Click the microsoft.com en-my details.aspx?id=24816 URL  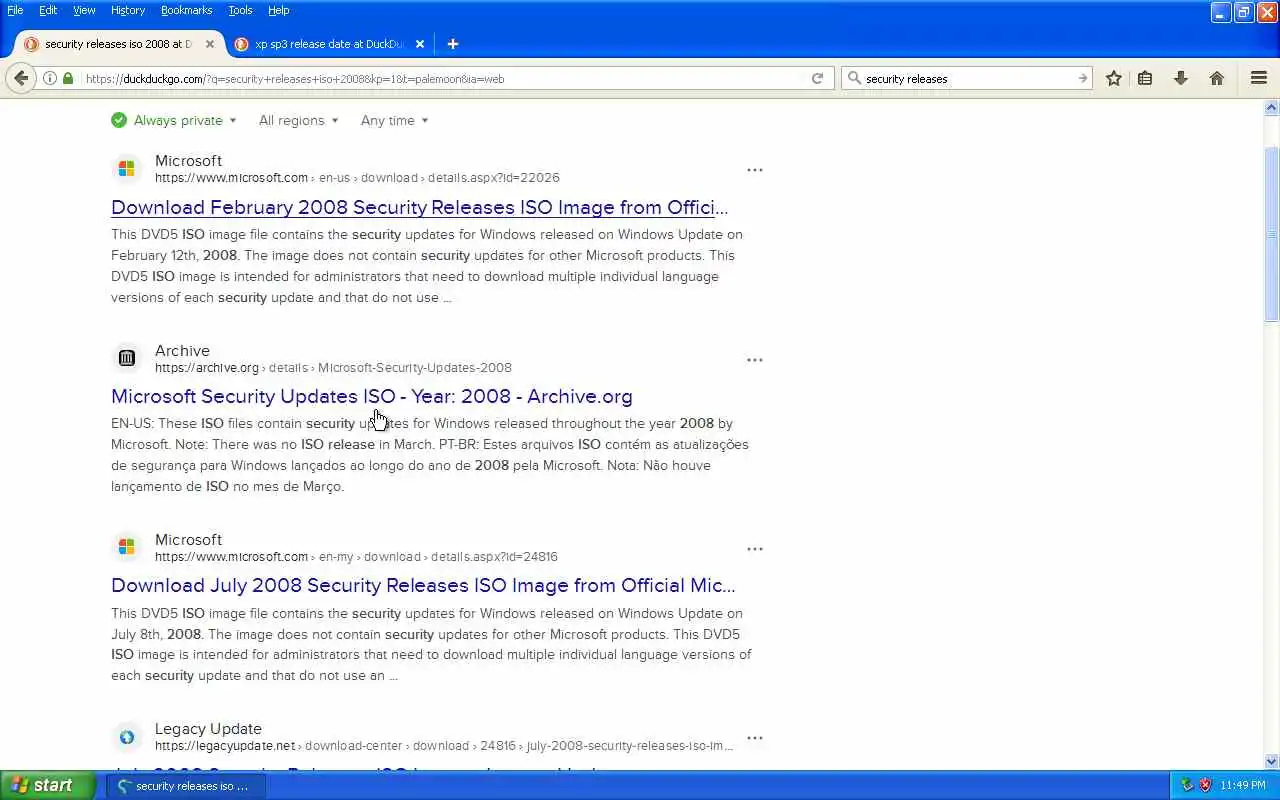point(356,557)
